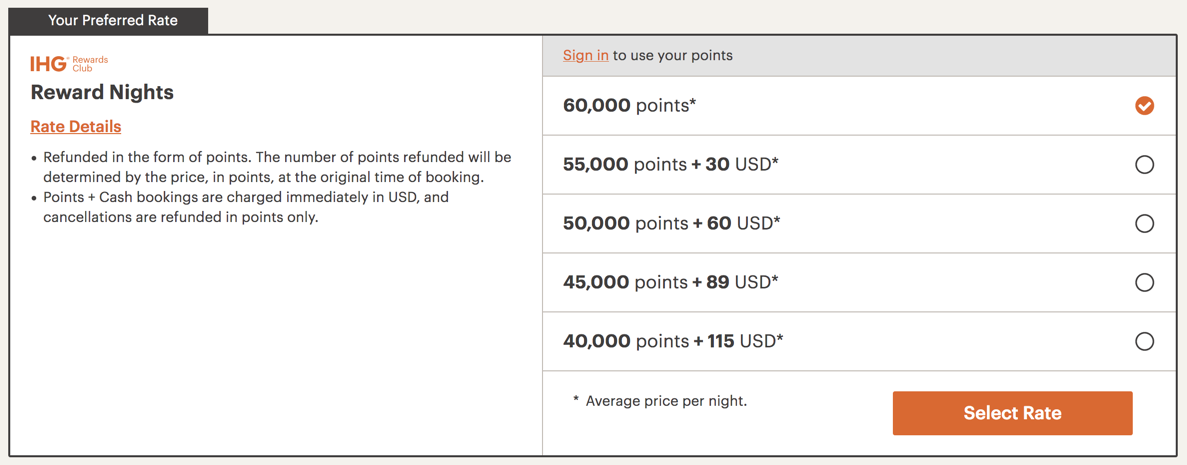Click the Reward Nights heading
Screen dimensions: 1187x465
(102, 92)
